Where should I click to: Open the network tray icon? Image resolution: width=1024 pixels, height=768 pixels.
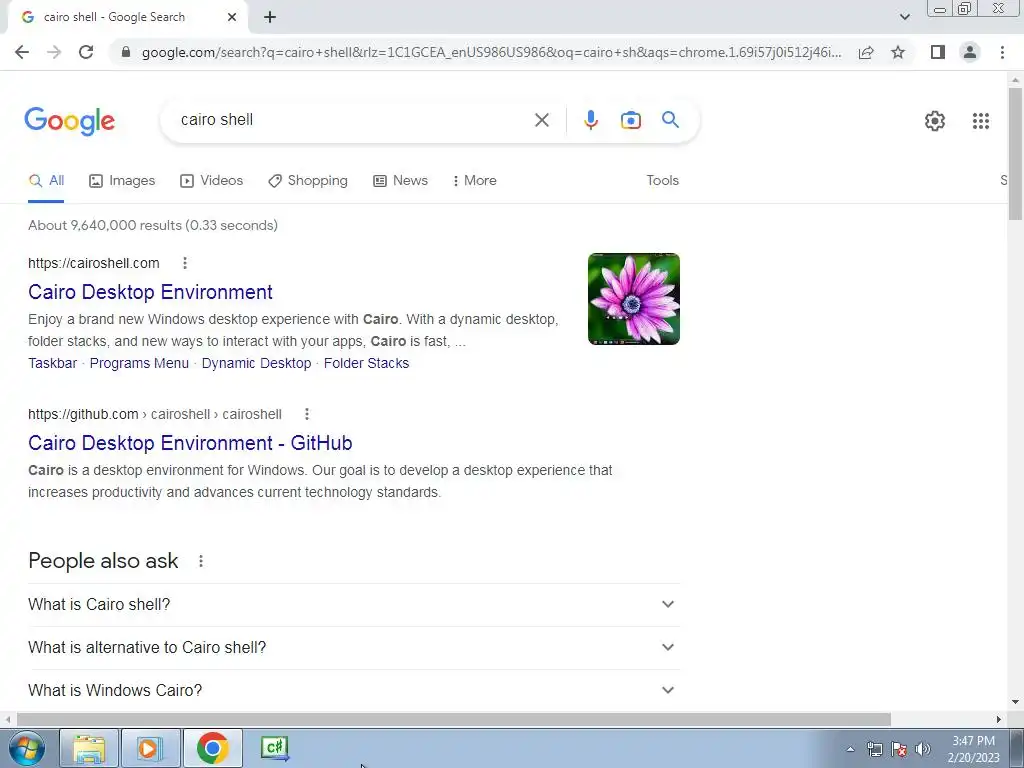(x=874, y=749)
